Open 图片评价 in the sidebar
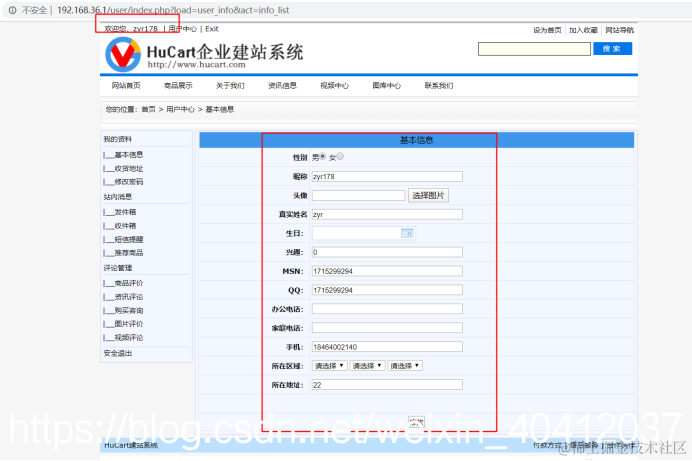692x461 pixels. click(129, 324)
